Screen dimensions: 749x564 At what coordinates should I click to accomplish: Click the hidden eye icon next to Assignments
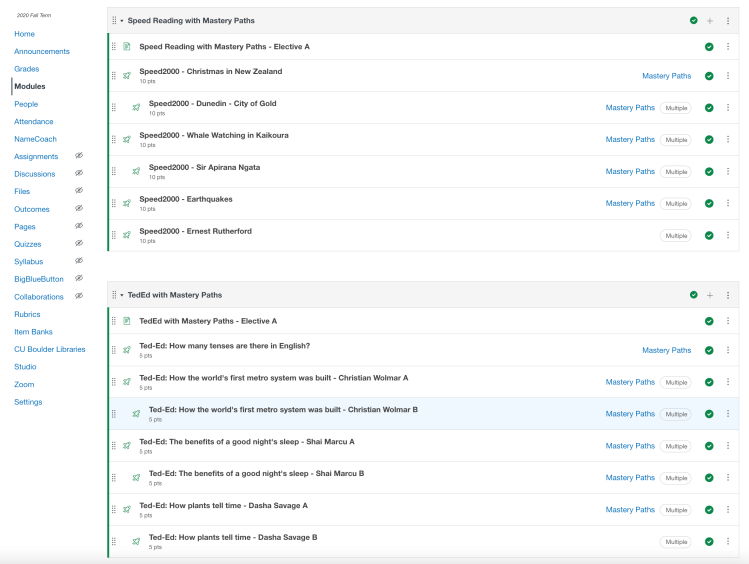(x=79, y=156)
